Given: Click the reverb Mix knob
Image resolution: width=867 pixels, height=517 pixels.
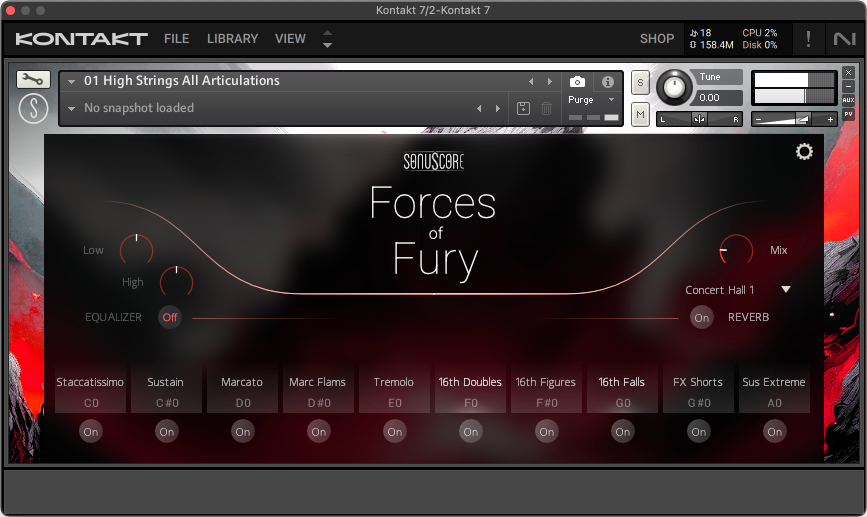Looking at the screenshot, I should (736, 250).
